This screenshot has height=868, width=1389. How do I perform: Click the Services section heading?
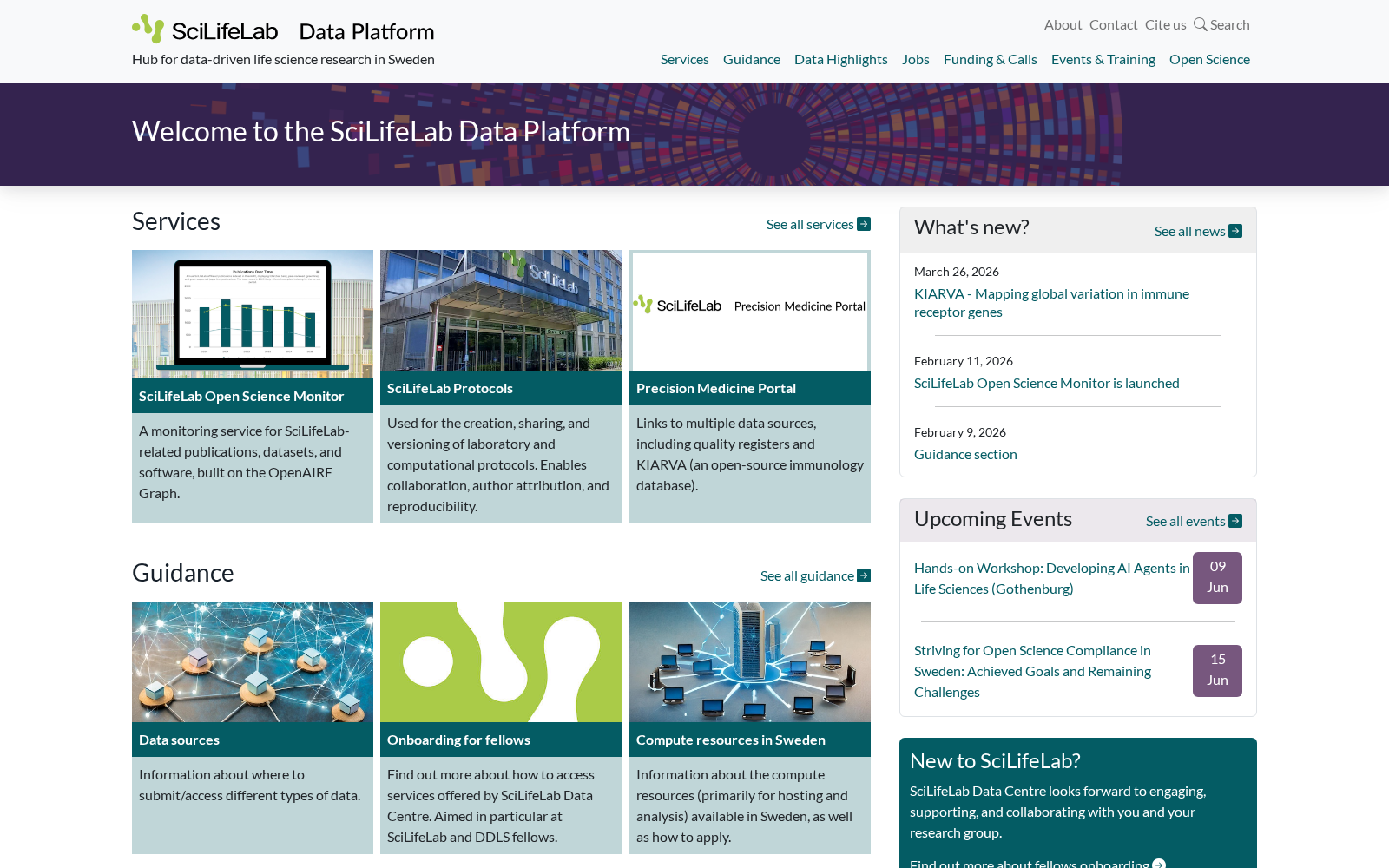176,221
